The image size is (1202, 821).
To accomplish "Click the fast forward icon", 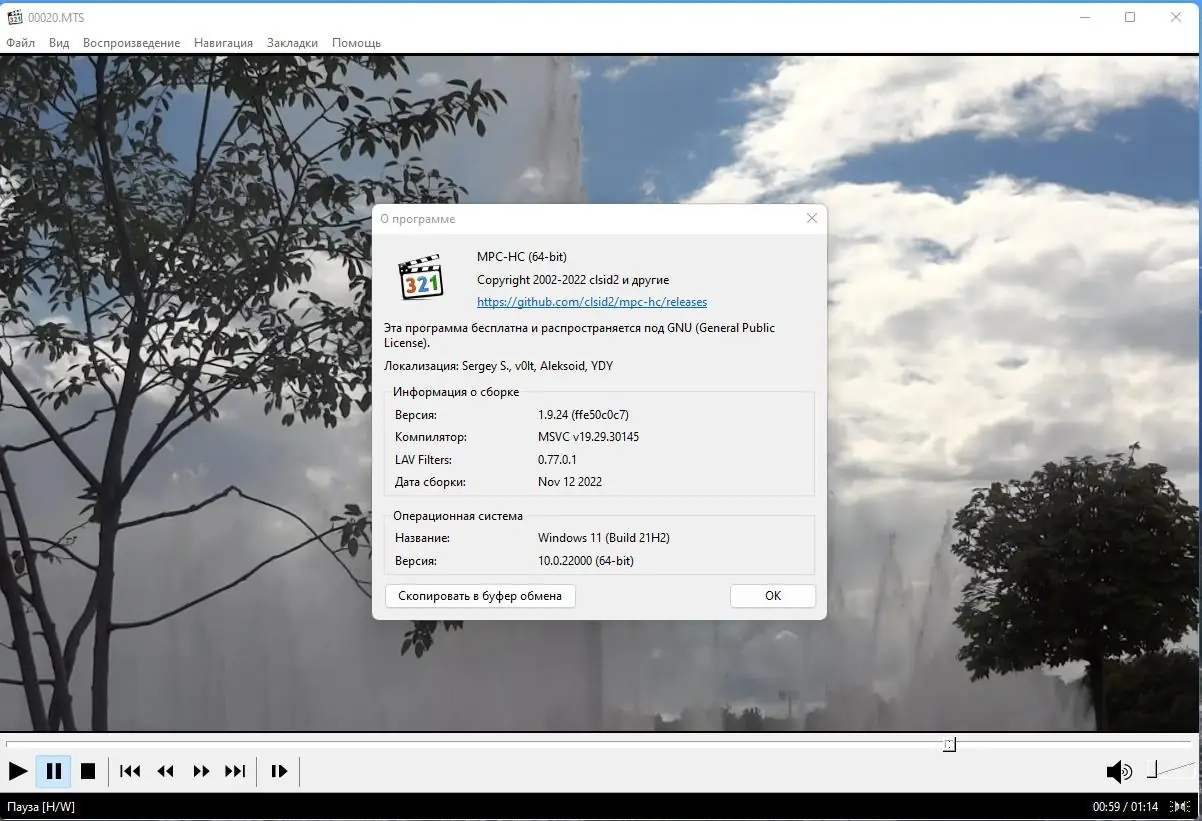I will click(201, 771).
